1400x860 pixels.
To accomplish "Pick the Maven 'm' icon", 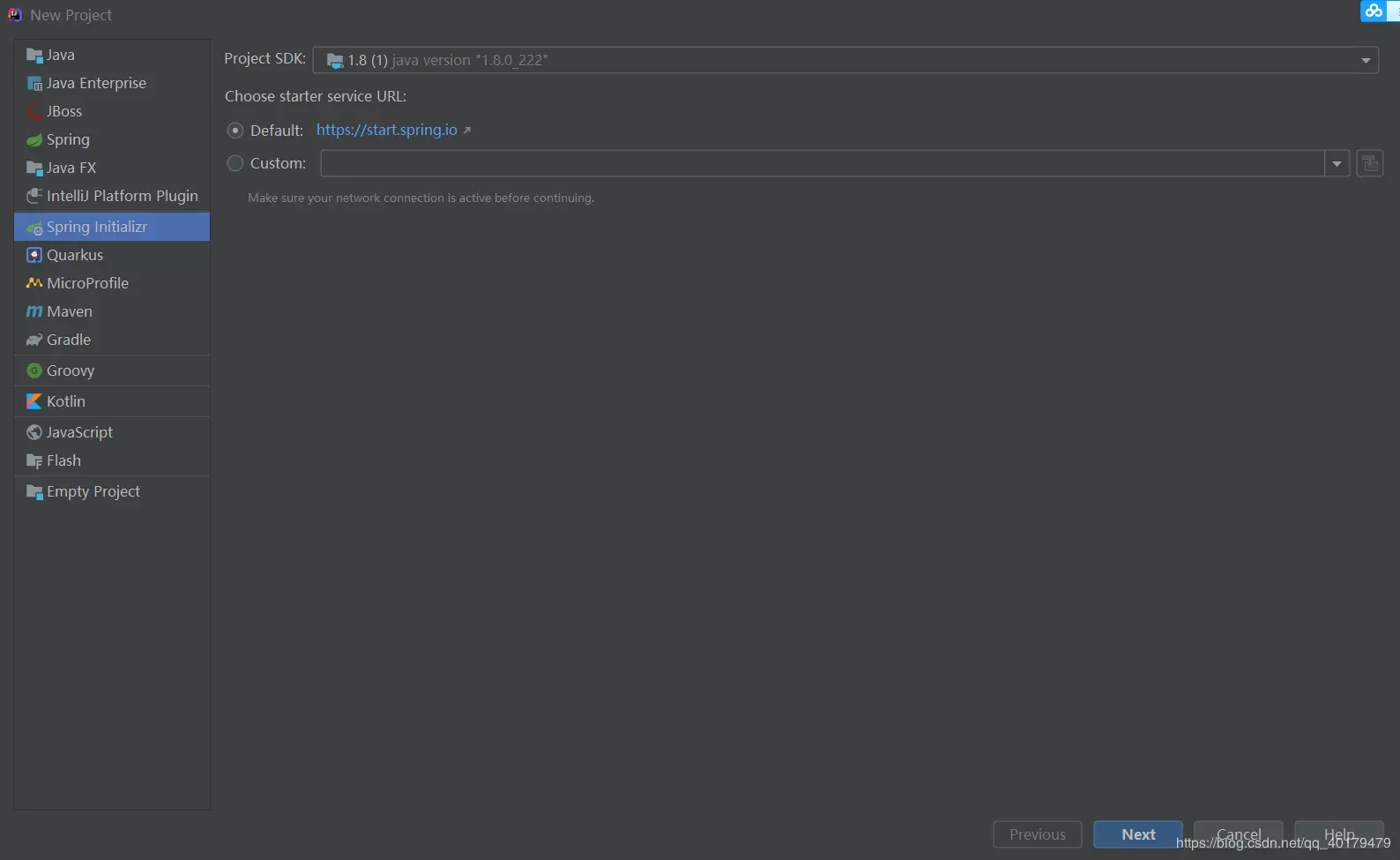I will point(34,311).
